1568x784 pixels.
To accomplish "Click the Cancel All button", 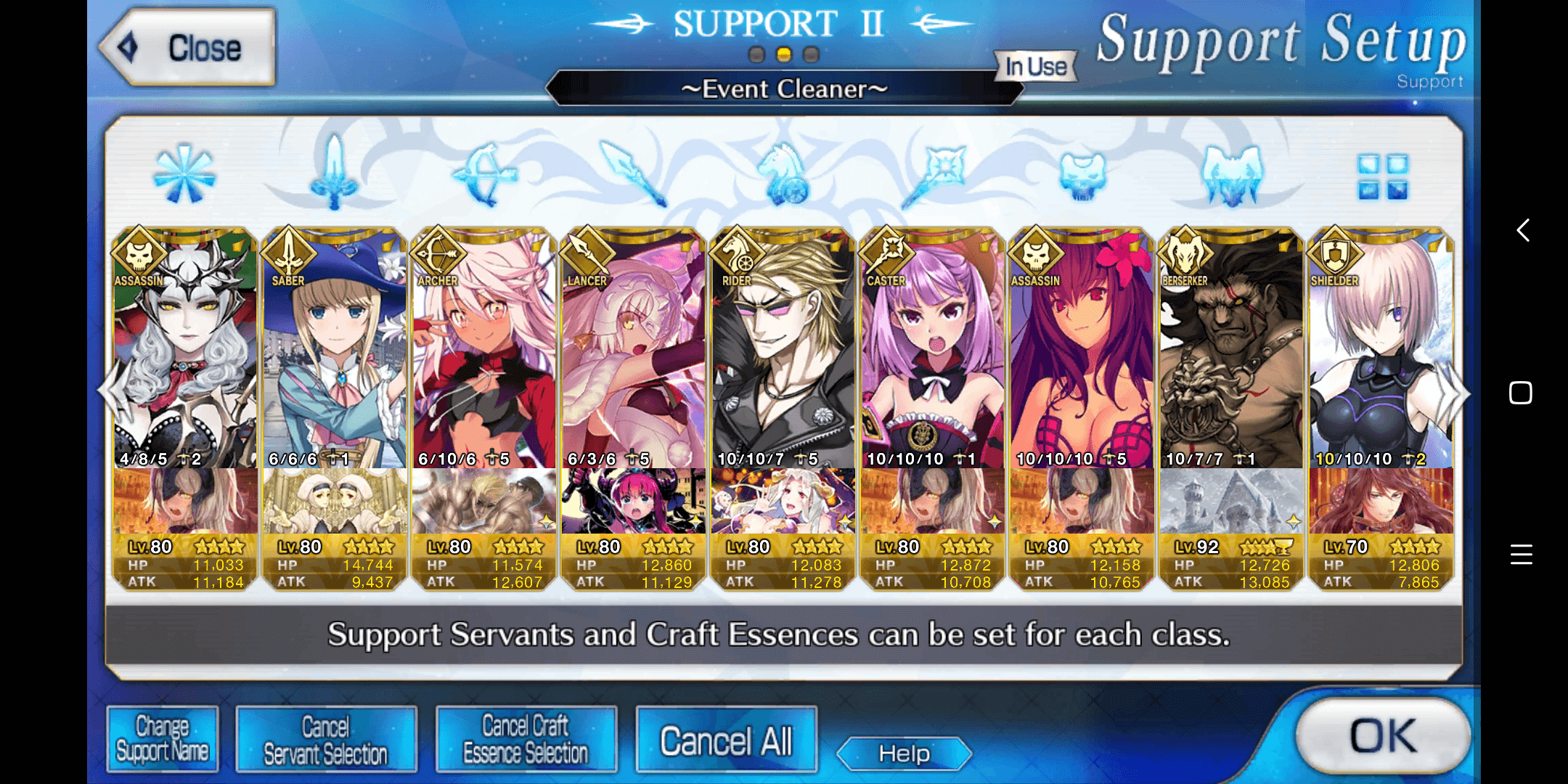I will [726, 739].
